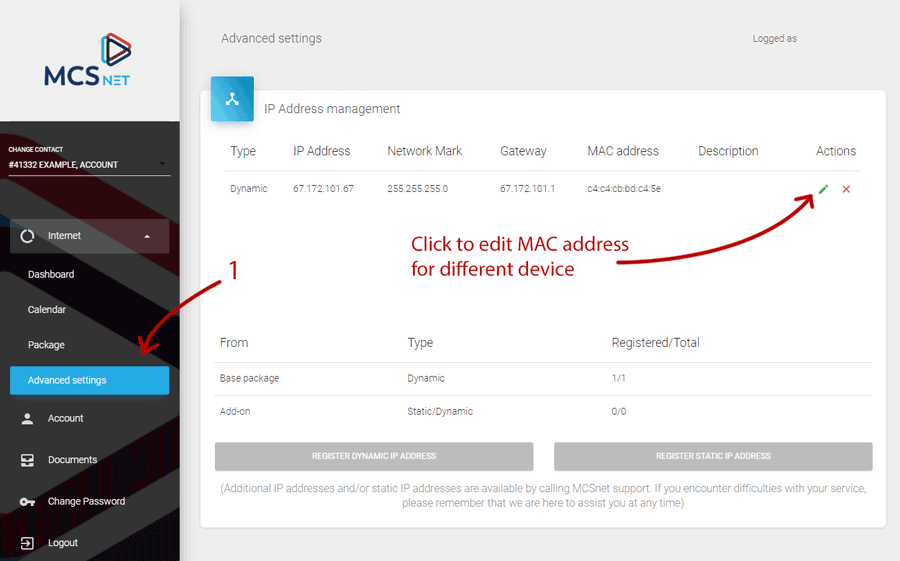Click the Internet circle icon
This screenshot has height=561, width=900.
(28, 236)
